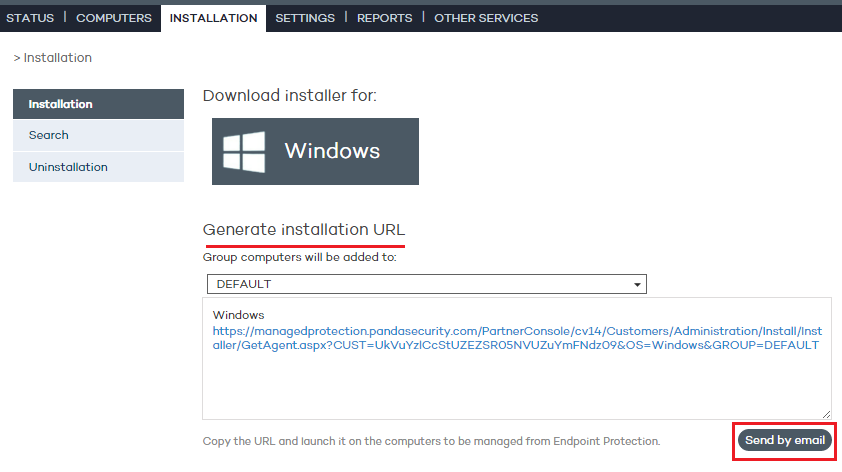Open the REPORTS tab

(384, 18)
